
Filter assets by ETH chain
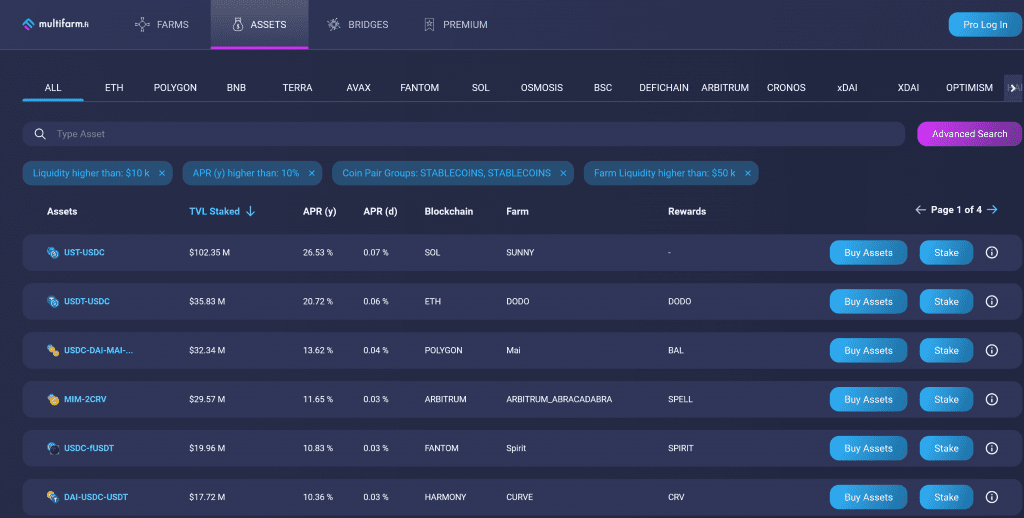114,88
